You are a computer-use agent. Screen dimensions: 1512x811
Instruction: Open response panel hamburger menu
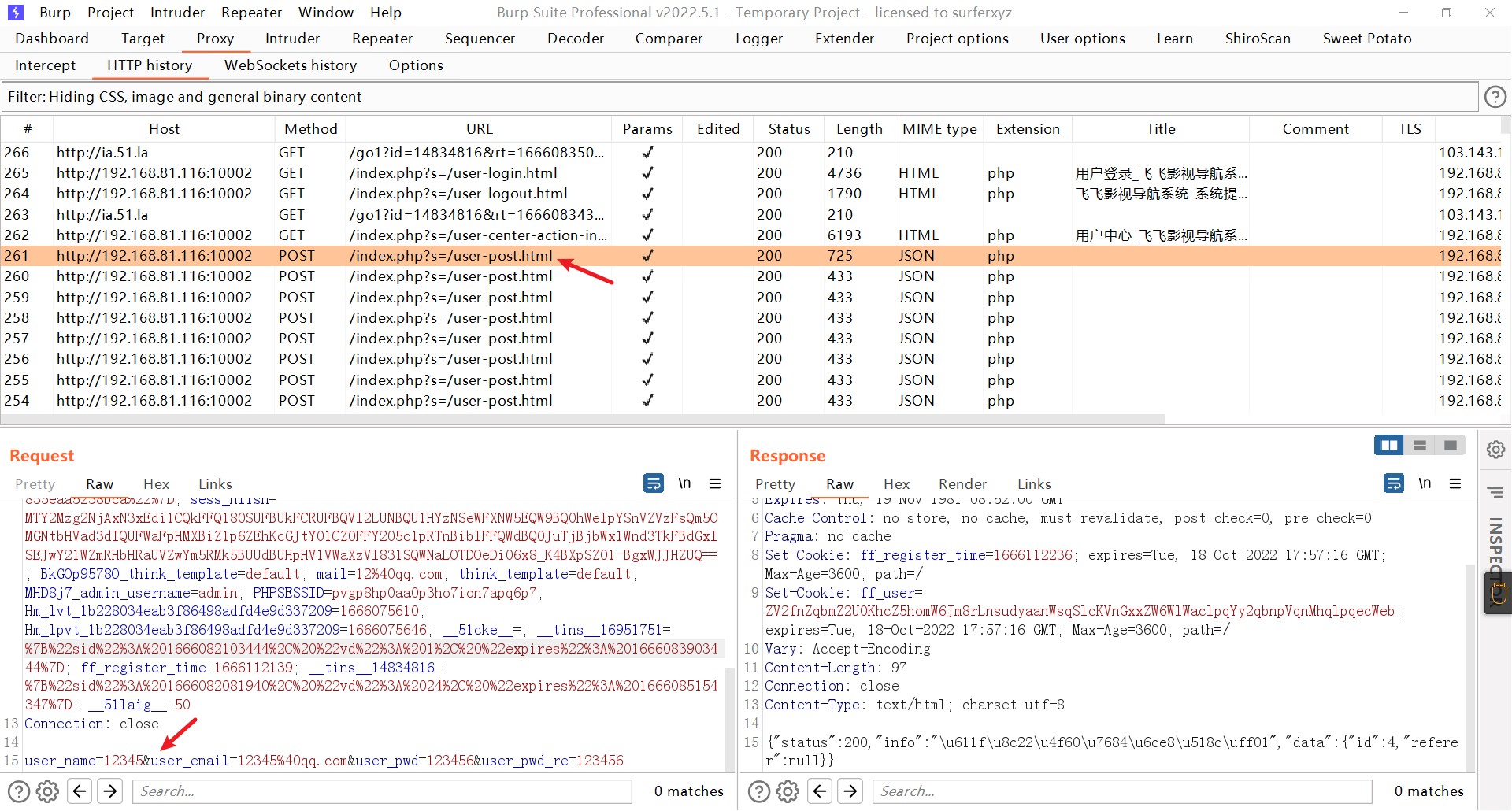point(1455,483)
